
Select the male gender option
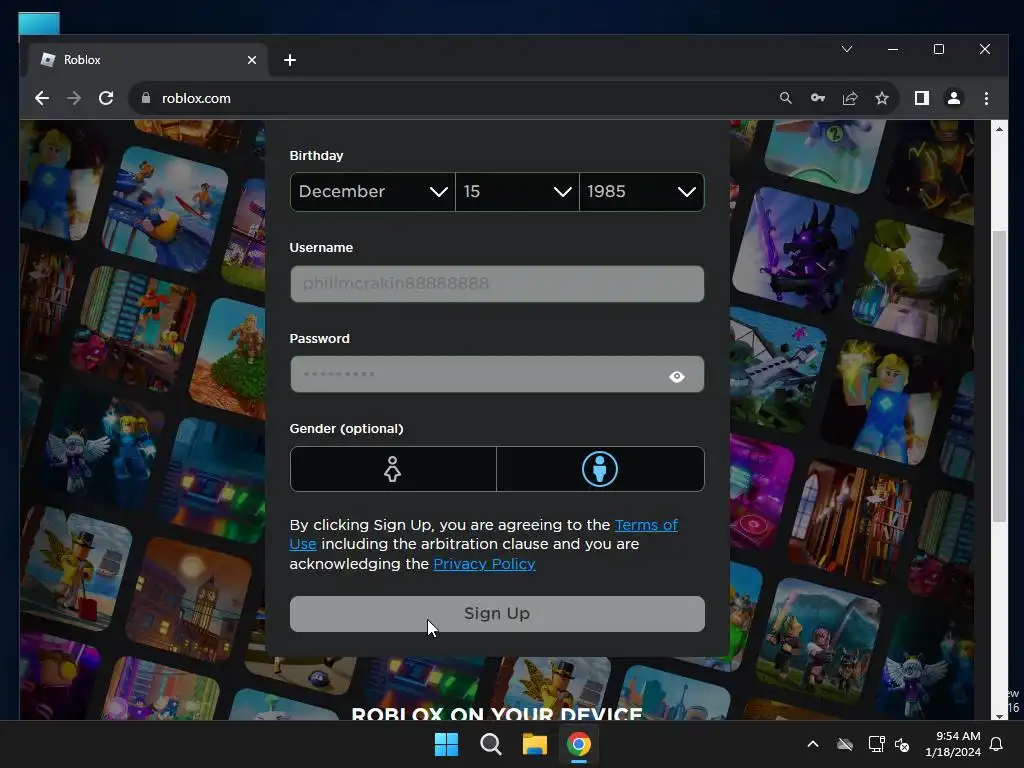click(x=600, y=469)
